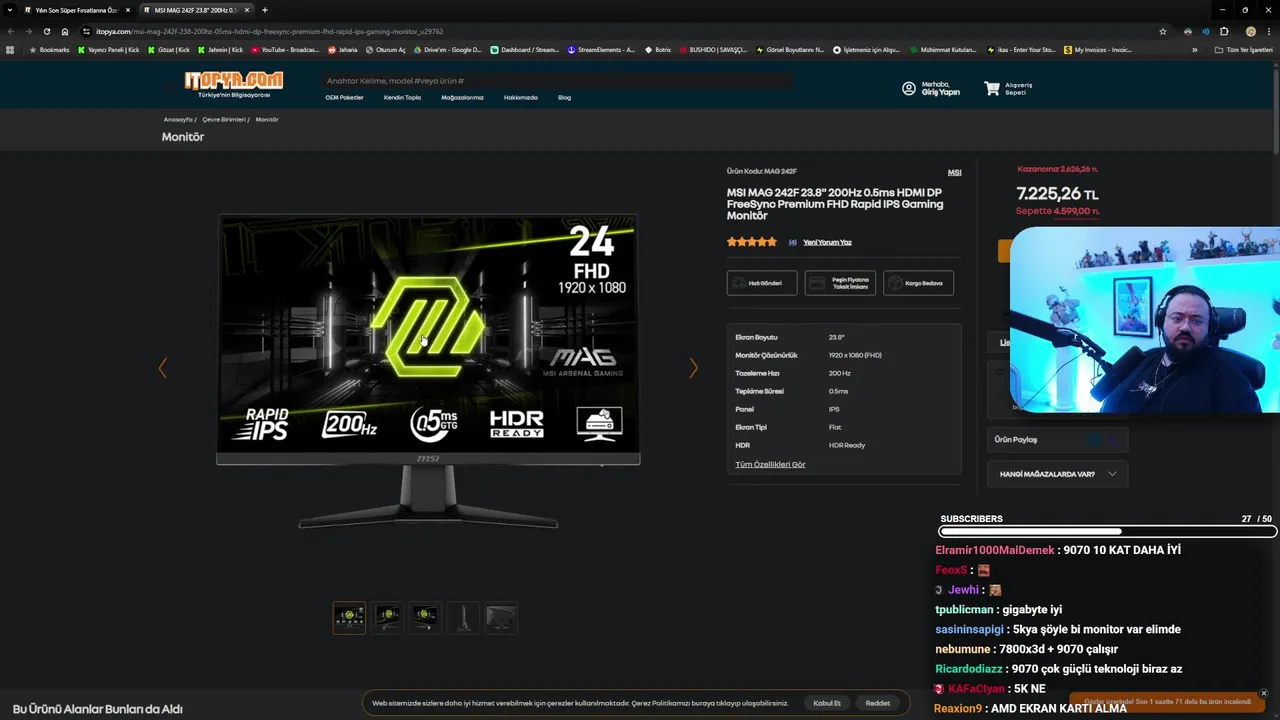Click the Hızlı Gönderi badge

tap(762, 283)
